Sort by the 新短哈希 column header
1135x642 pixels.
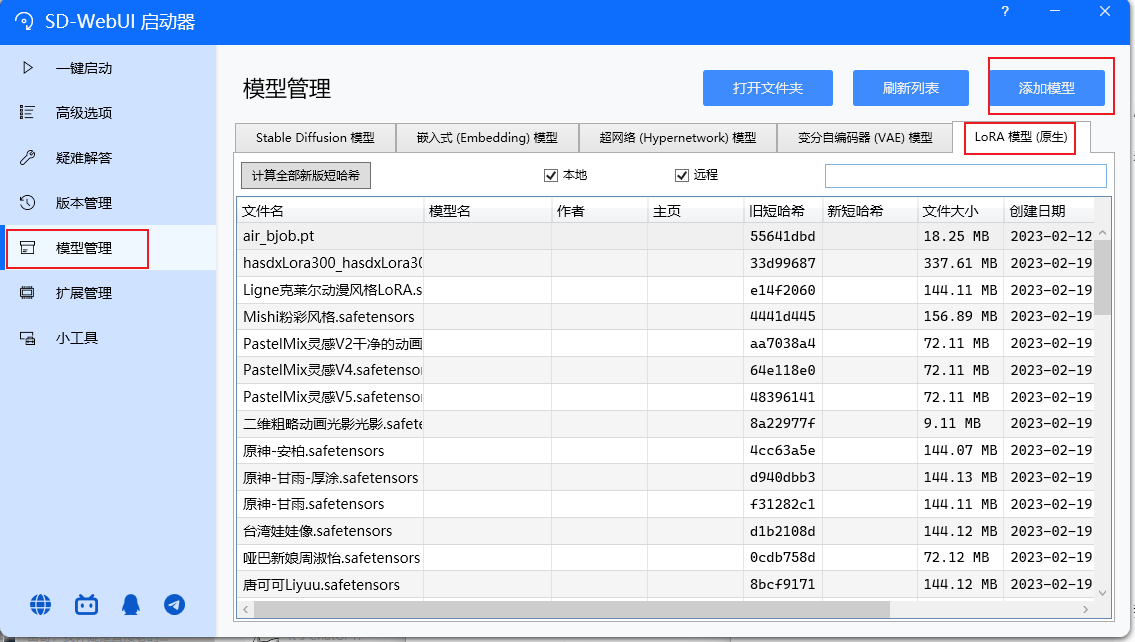point(870,211)
